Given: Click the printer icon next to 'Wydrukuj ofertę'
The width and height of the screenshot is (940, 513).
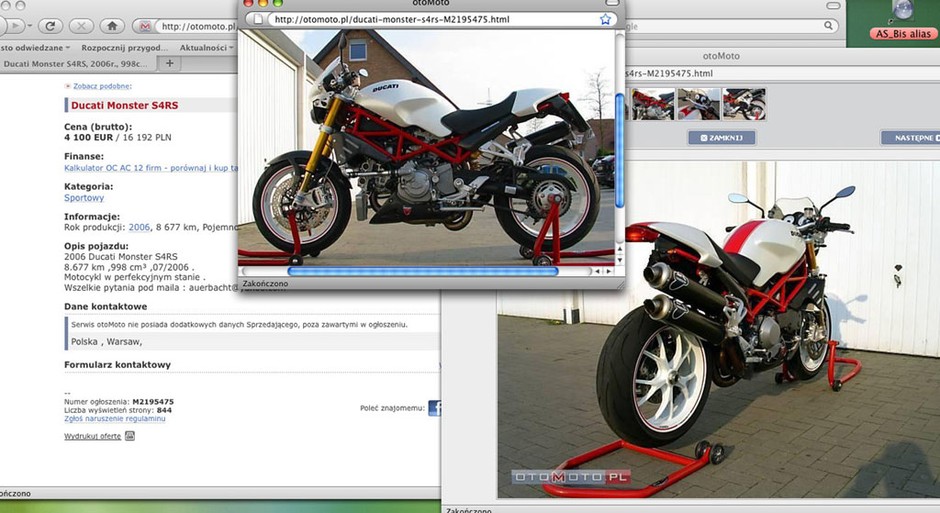Looking at the screenshot, I should pos(129,436).
